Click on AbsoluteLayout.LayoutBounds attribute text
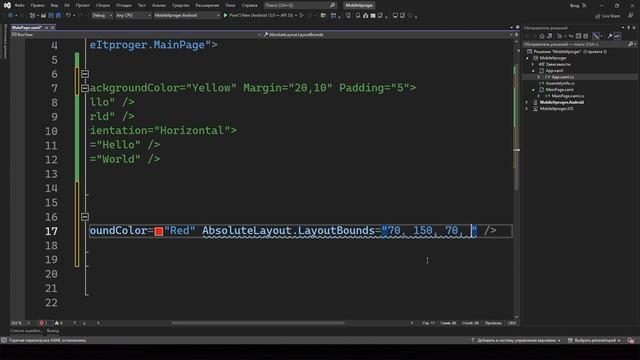This screenshot has height=360, width=640. [288, 231]
